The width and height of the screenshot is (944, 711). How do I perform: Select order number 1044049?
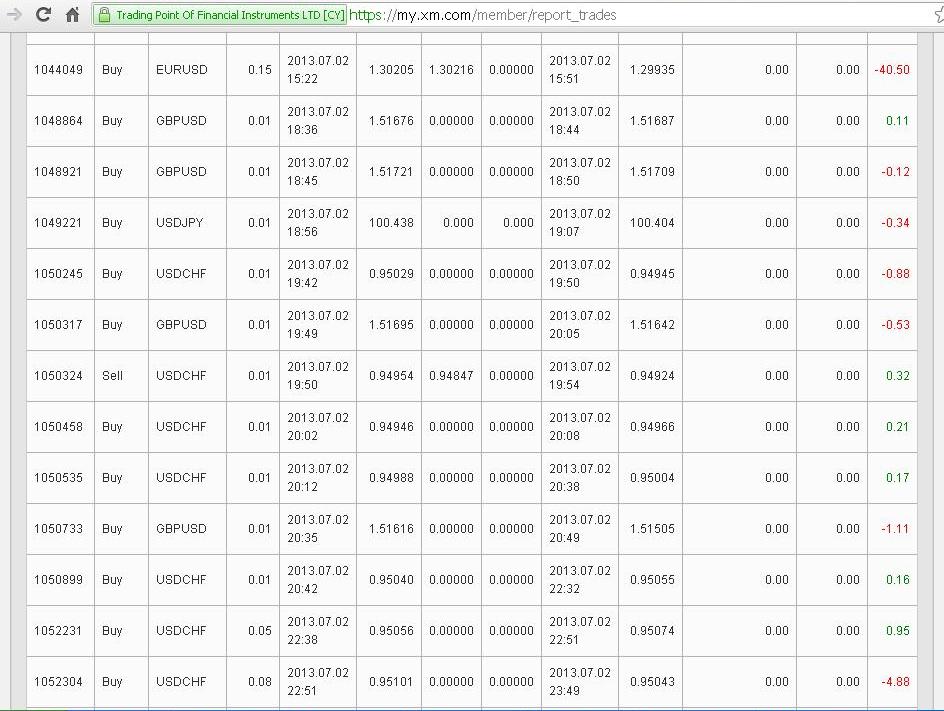coord(58,69)
